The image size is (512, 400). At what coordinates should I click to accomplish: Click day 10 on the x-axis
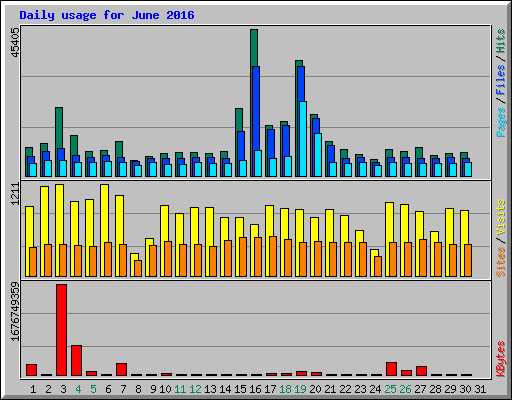tap(165, 389)
